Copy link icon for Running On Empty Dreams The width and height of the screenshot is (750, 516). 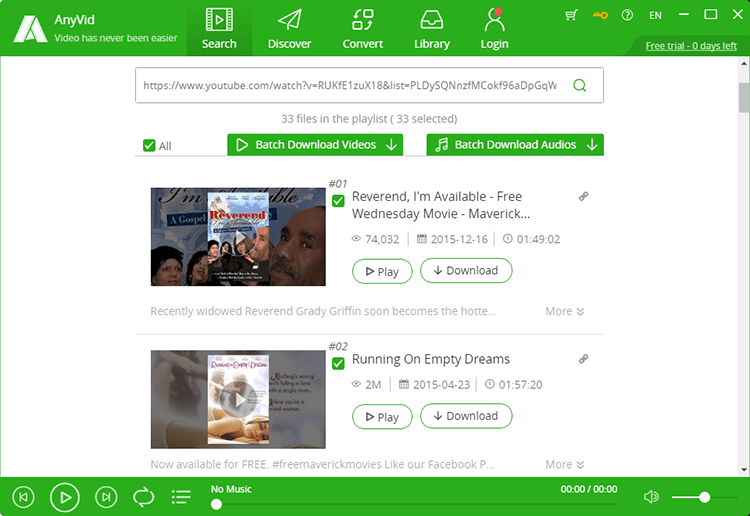coord(583,359)
